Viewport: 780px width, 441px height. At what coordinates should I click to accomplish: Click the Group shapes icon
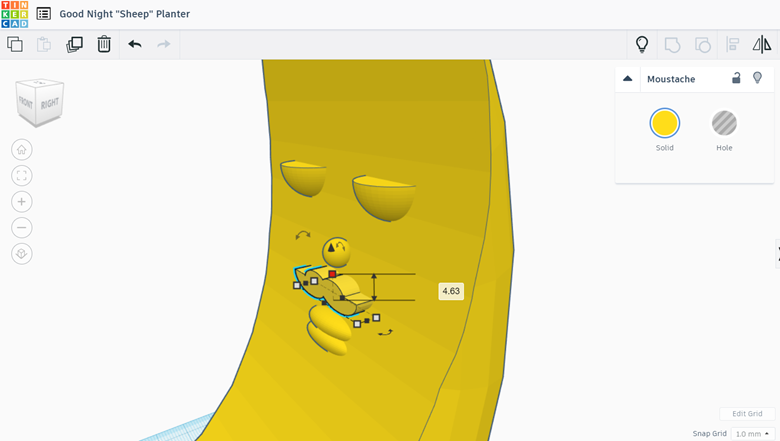672,45
